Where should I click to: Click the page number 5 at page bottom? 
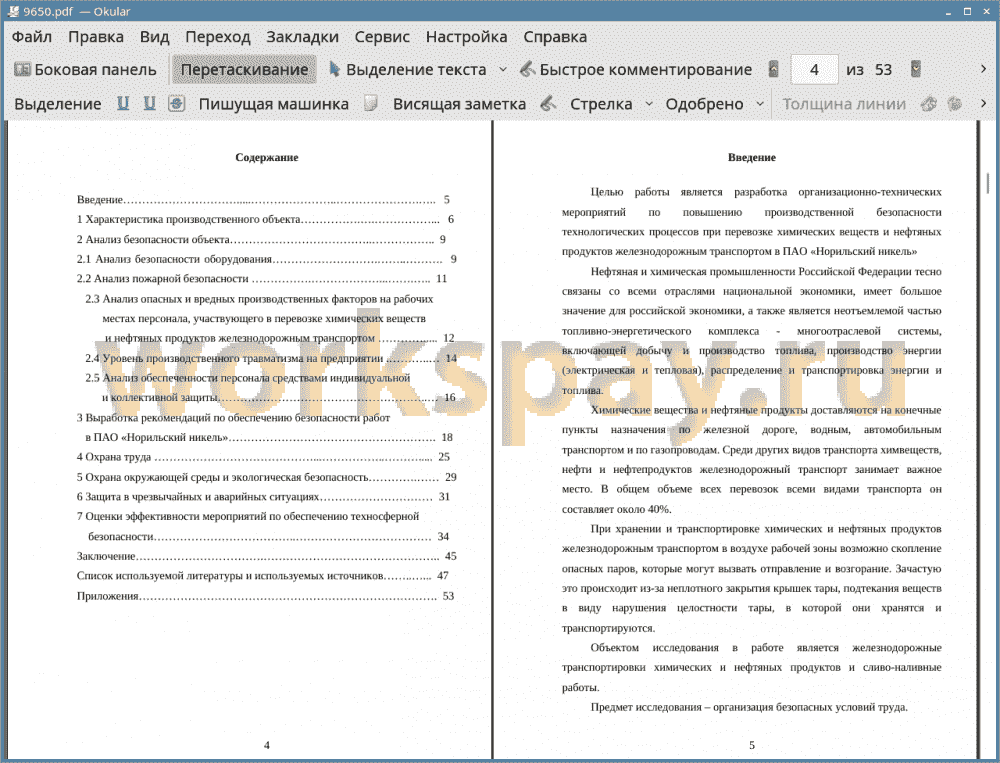[751, 744]
